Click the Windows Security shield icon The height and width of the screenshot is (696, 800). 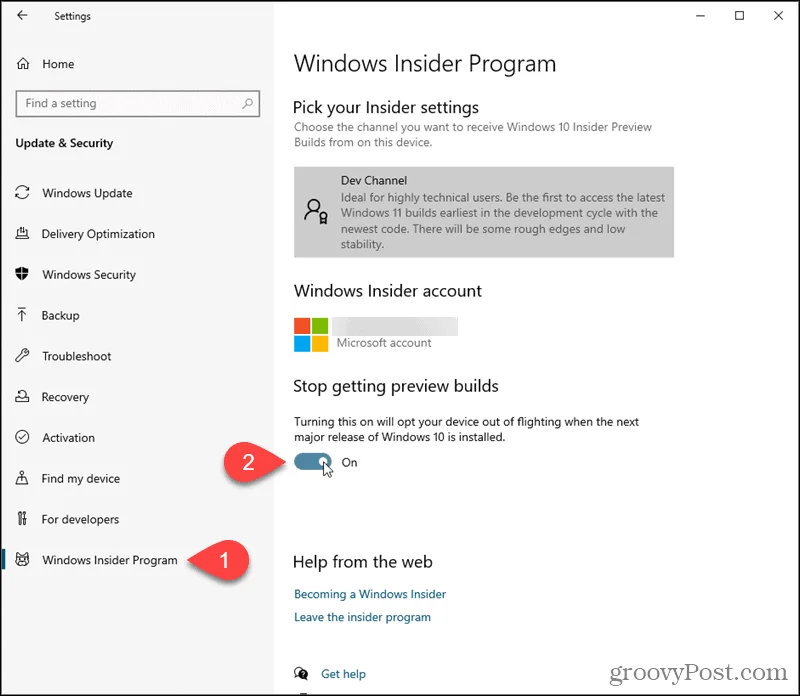tap(22, 274)
